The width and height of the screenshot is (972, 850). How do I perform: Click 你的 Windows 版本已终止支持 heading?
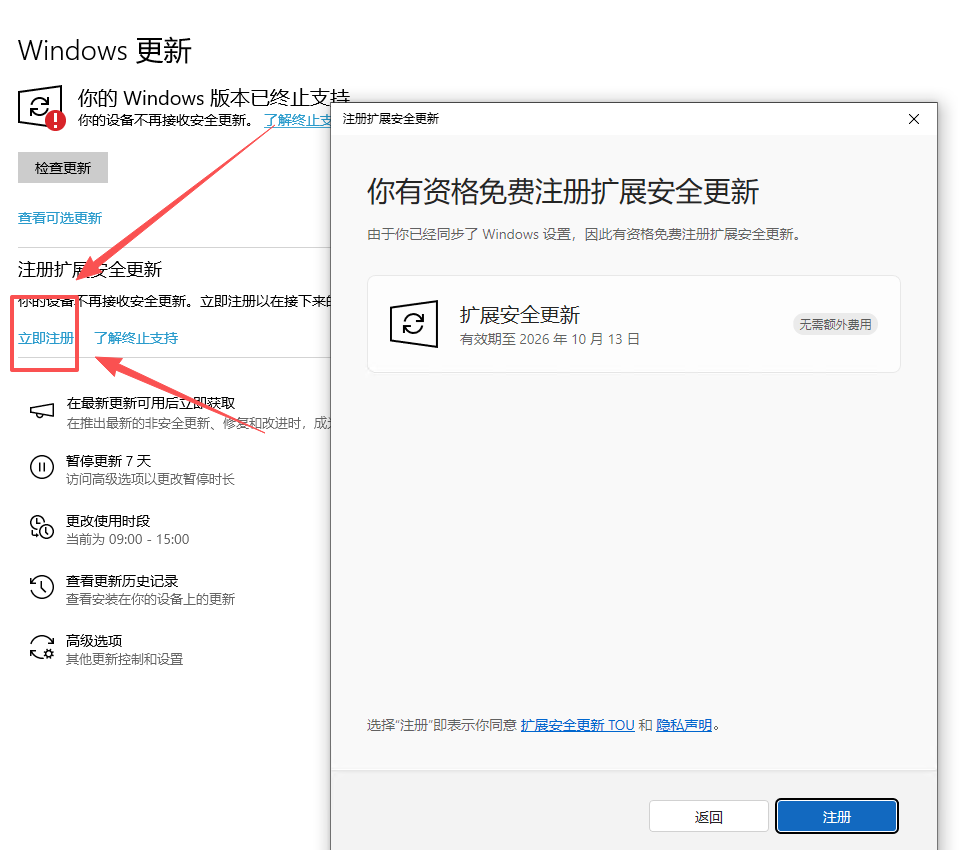pyautogui.click(x=214, y=98)
